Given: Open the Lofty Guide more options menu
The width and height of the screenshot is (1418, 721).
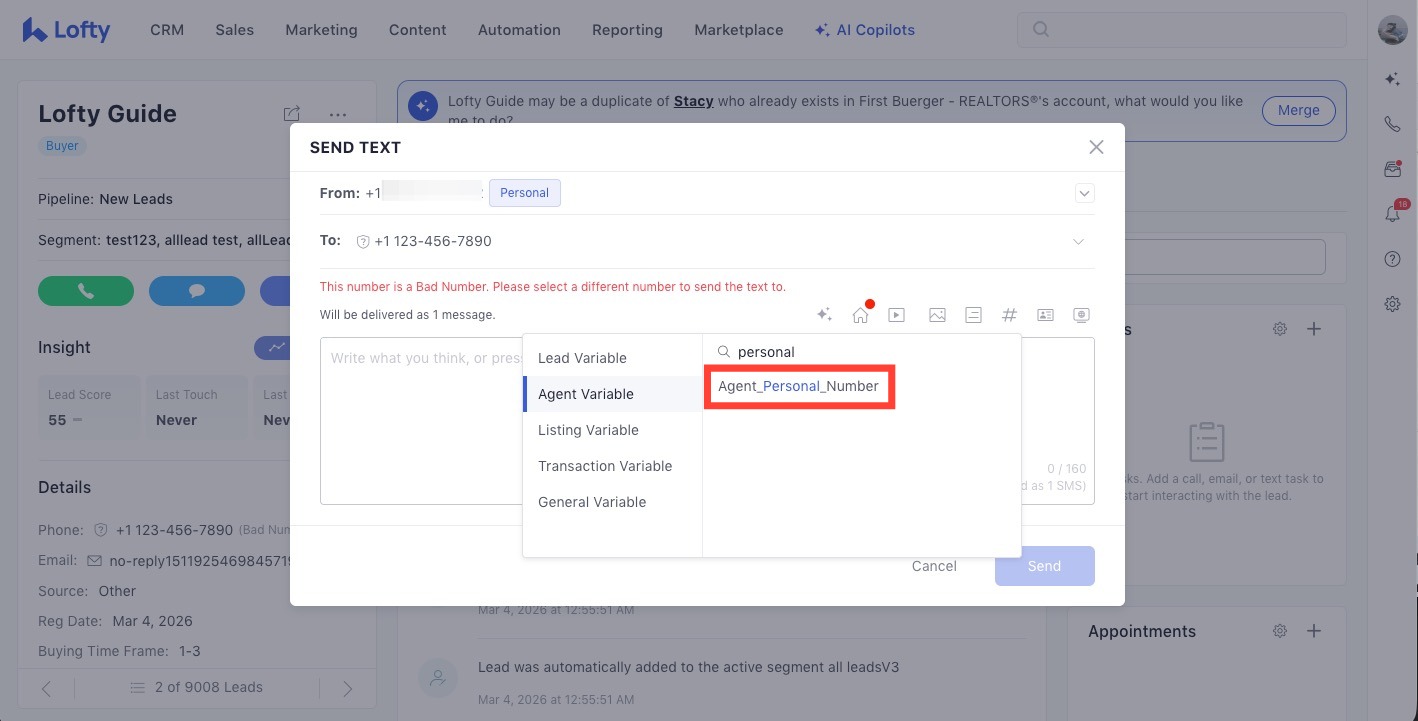Looking at the screenshot, I should tap(338, 114).
